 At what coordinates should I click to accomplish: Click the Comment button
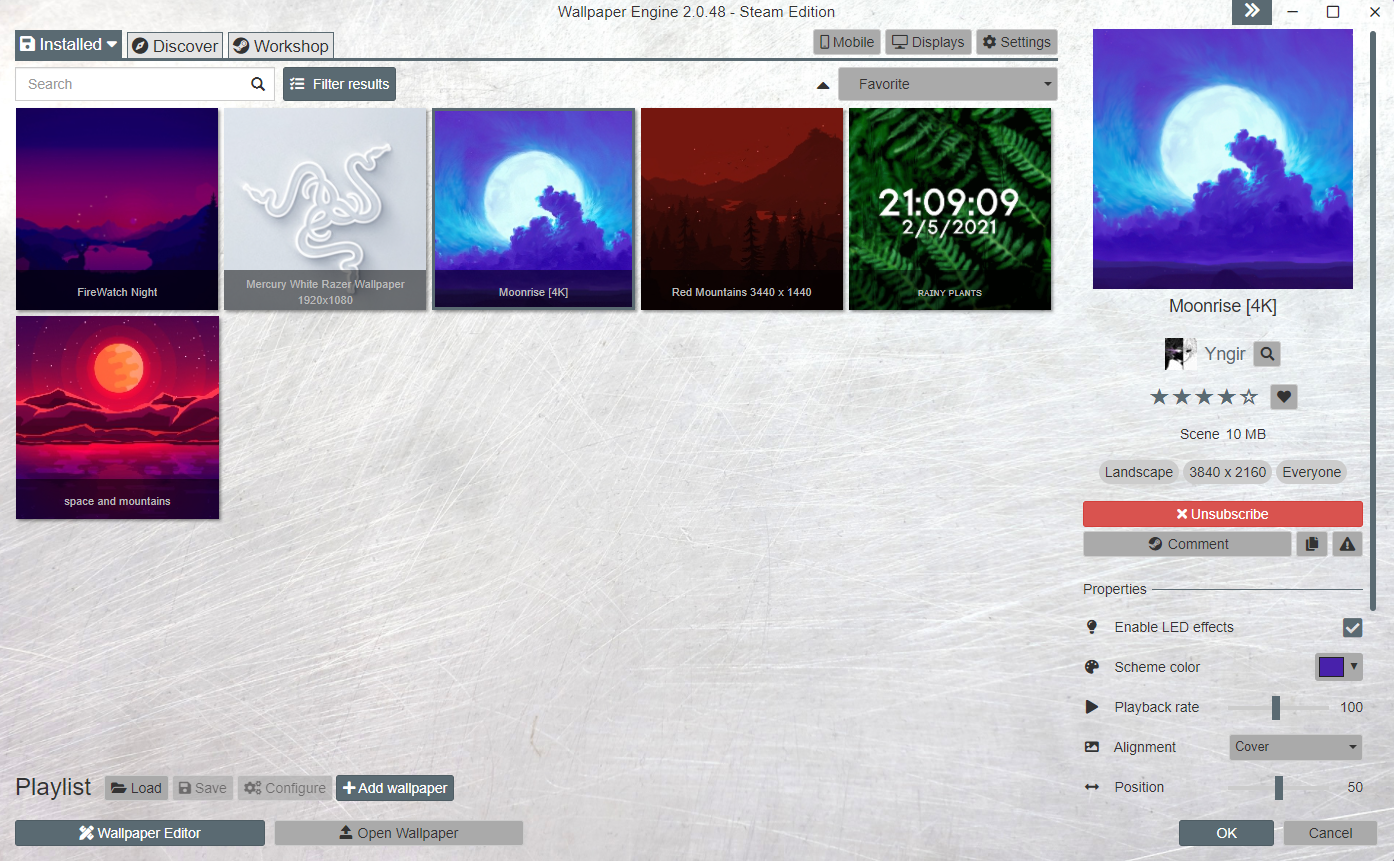pos(1187,544)
